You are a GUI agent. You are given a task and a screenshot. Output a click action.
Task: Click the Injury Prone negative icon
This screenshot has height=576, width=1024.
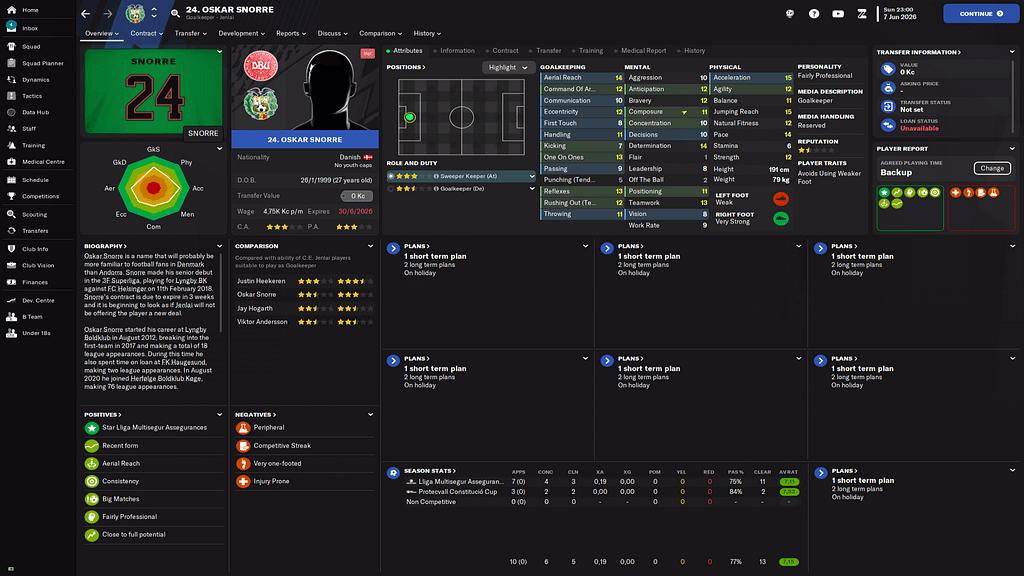[x=243, y=482]
